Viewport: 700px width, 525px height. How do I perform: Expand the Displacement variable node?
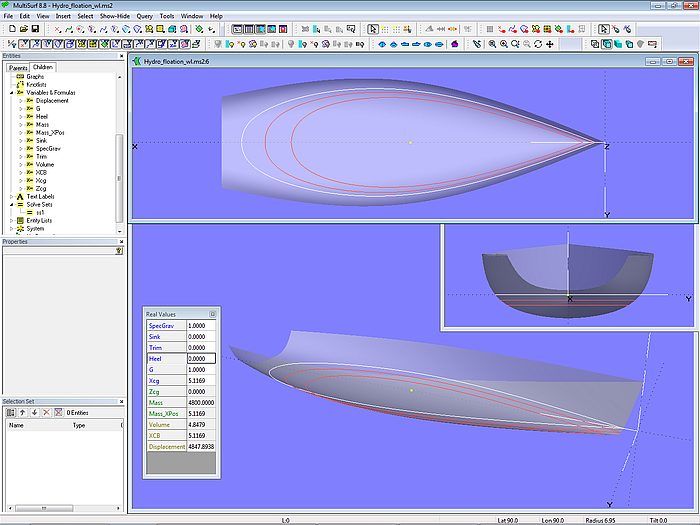click(20, 101)
